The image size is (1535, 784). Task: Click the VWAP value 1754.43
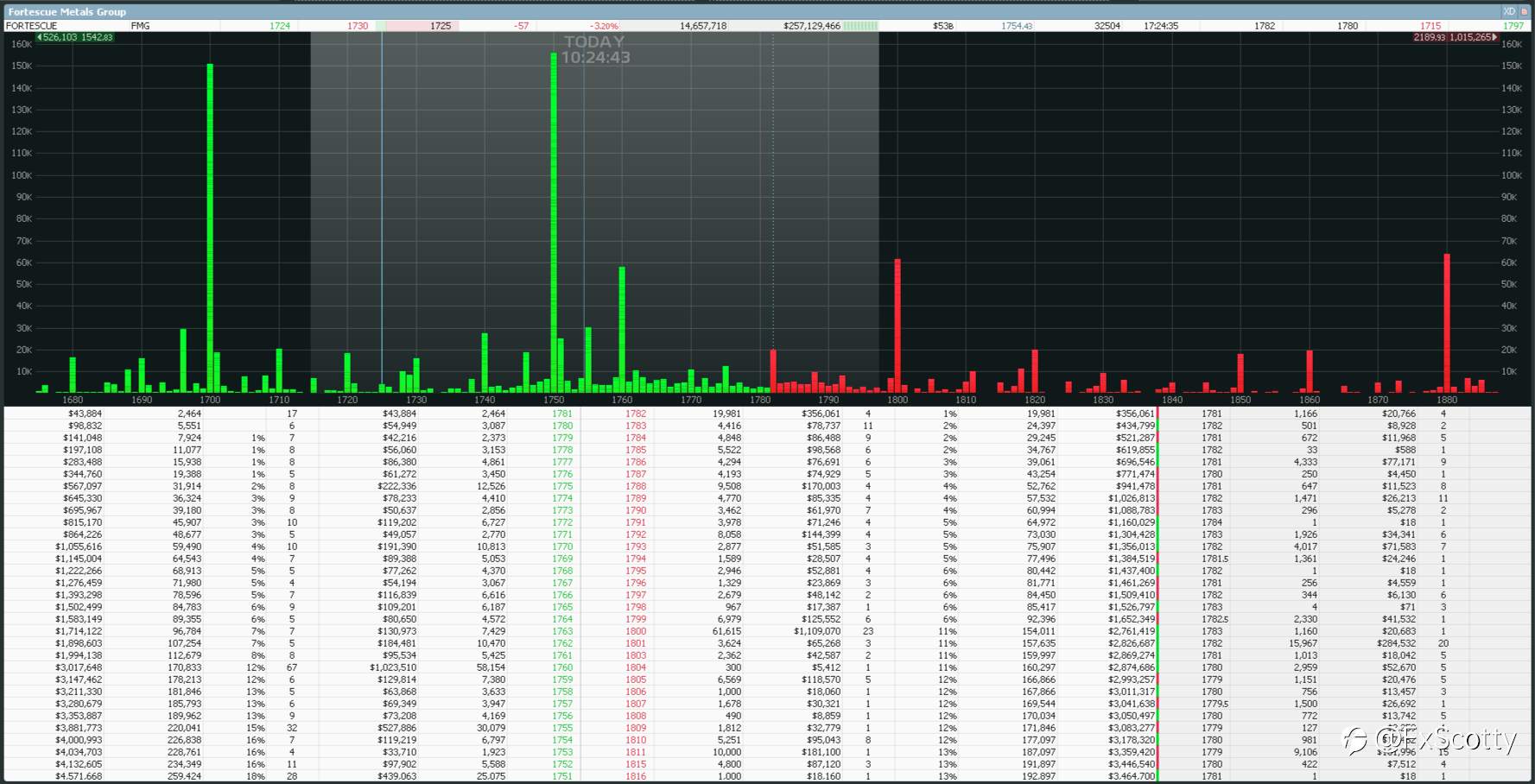[x=1017, y=26]
